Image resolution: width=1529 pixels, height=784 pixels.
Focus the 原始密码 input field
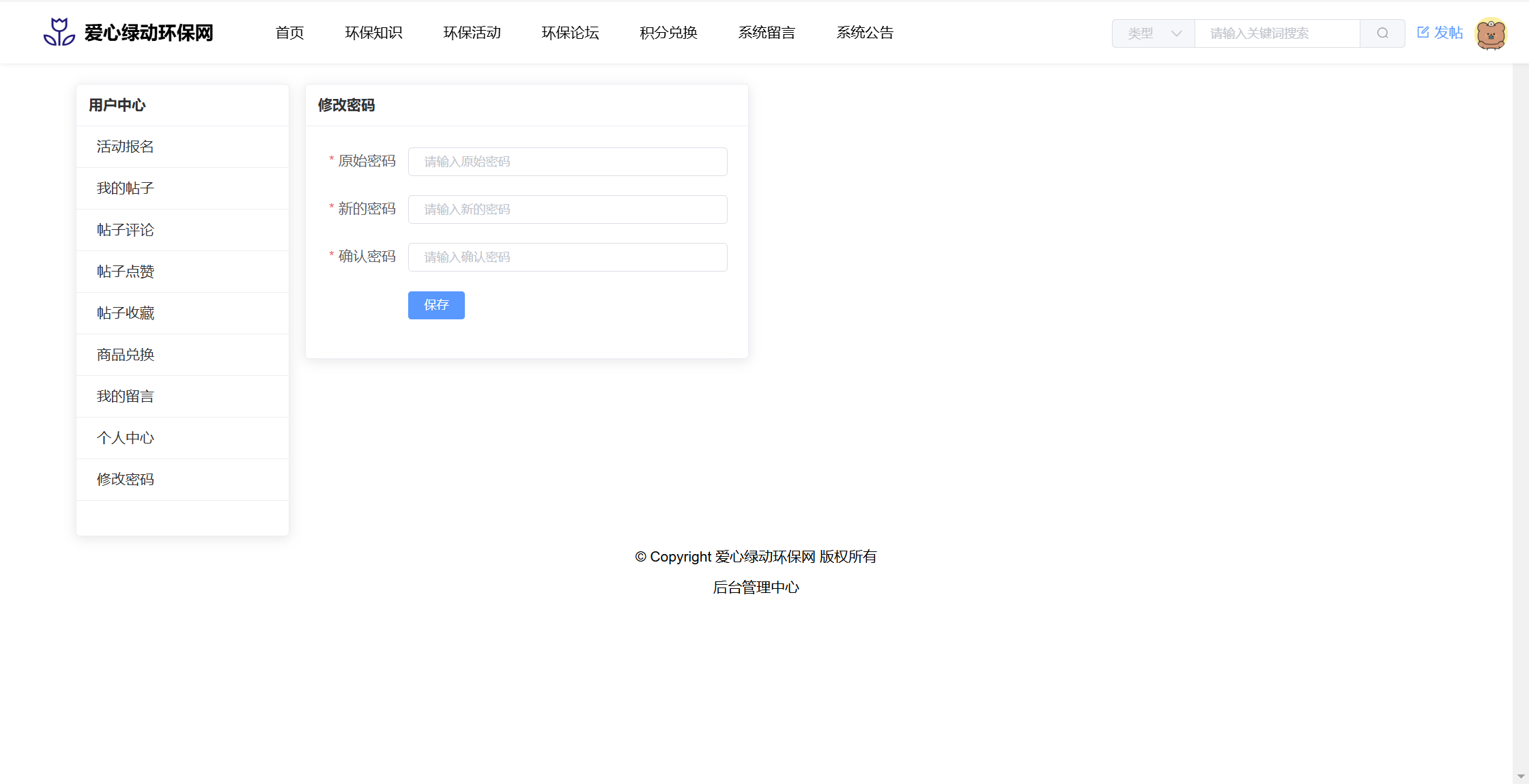567,162
